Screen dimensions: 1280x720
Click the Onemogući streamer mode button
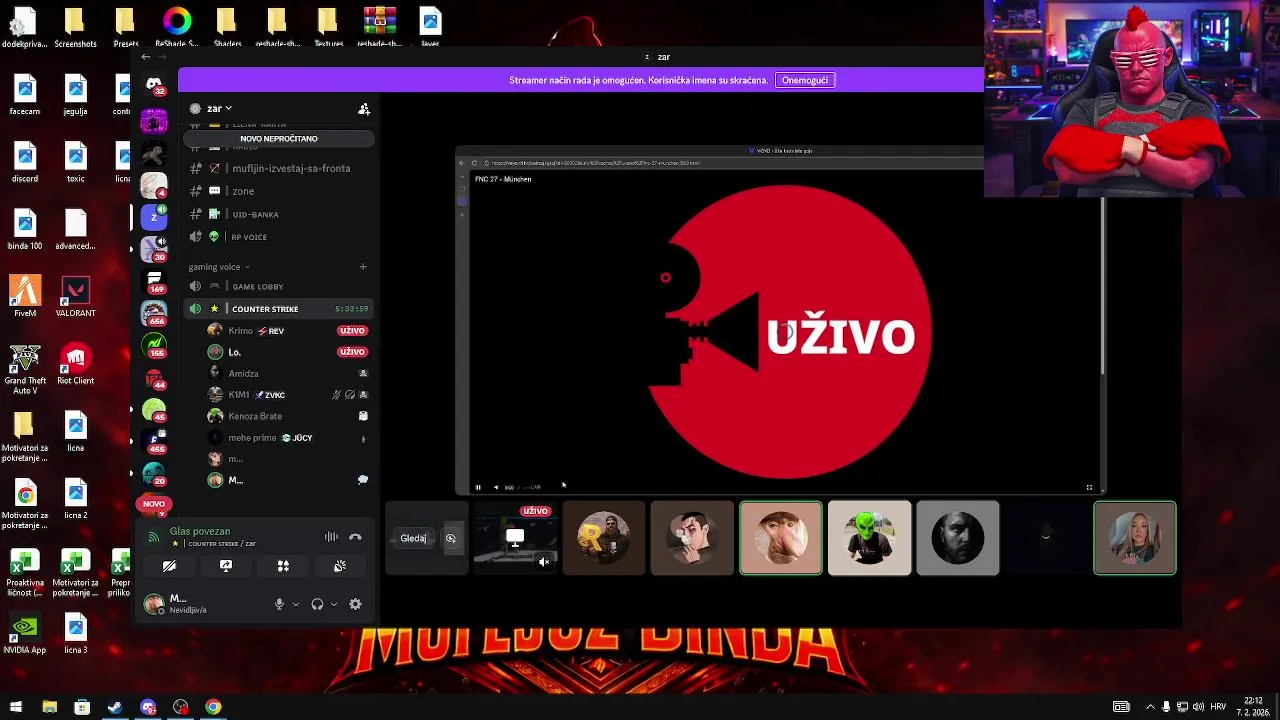click(805, 80)
